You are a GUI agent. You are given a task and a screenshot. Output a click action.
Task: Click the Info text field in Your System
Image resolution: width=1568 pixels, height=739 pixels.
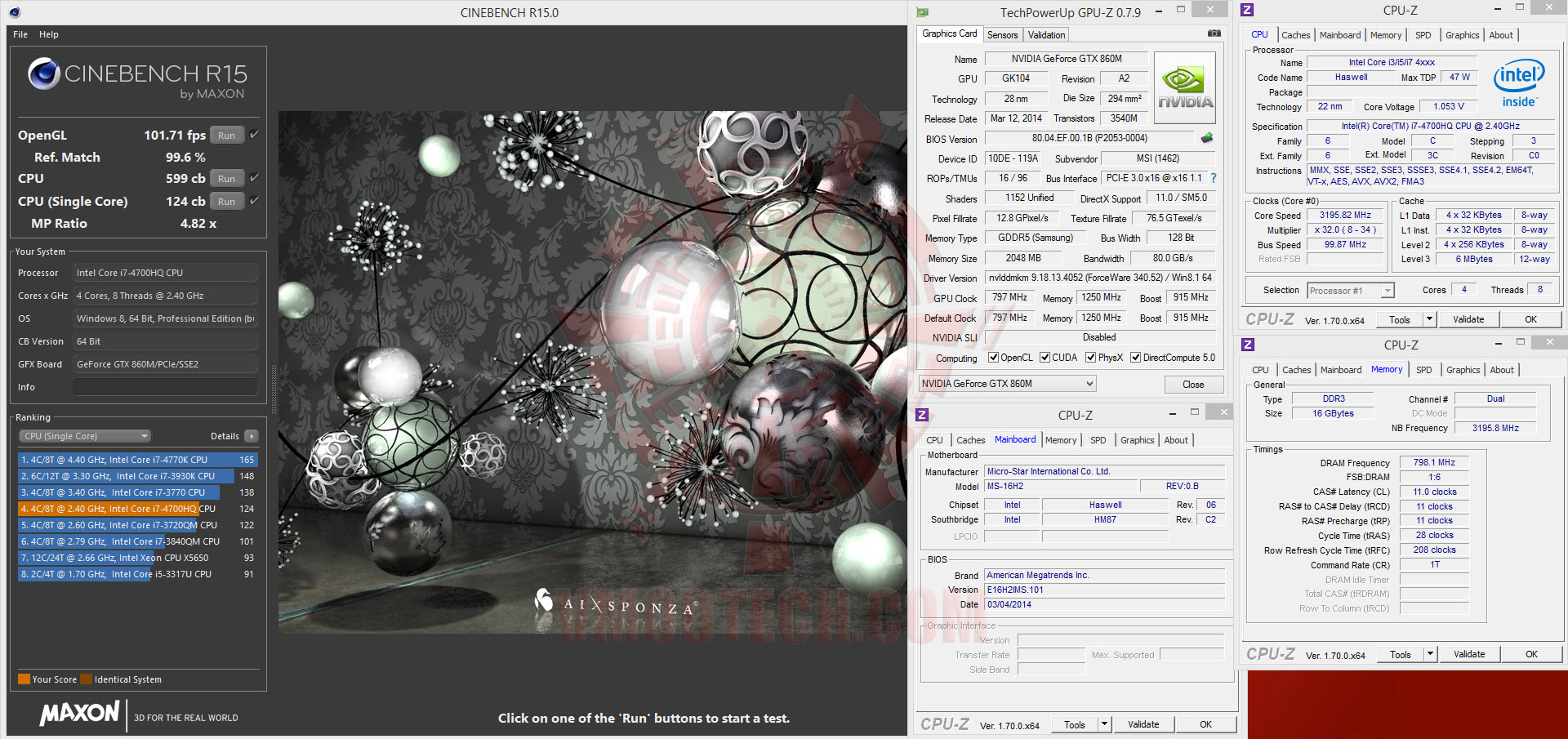[x=165, y=387]
